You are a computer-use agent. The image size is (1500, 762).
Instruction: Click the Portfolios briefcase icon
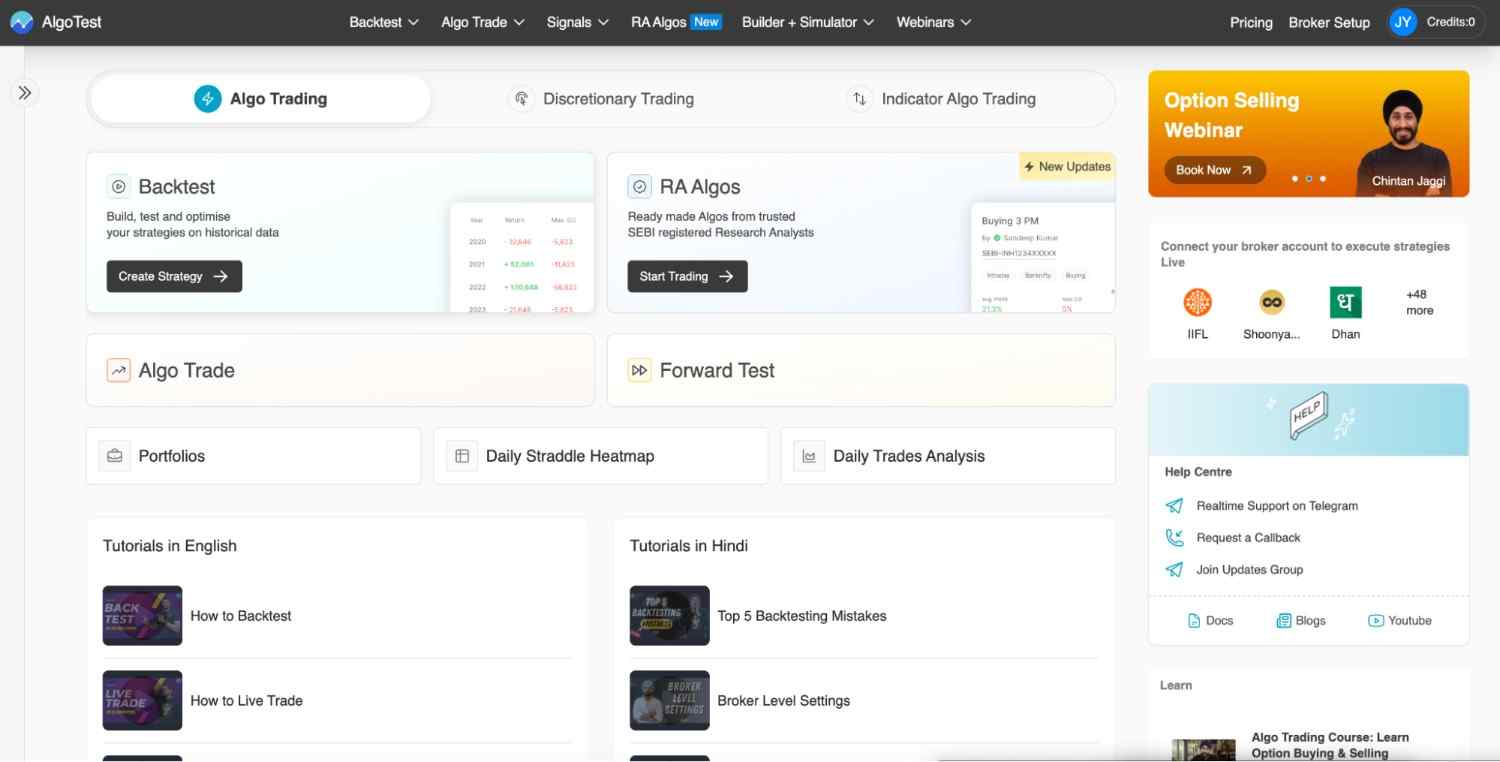pyautogui.click(x=115, y=456)
